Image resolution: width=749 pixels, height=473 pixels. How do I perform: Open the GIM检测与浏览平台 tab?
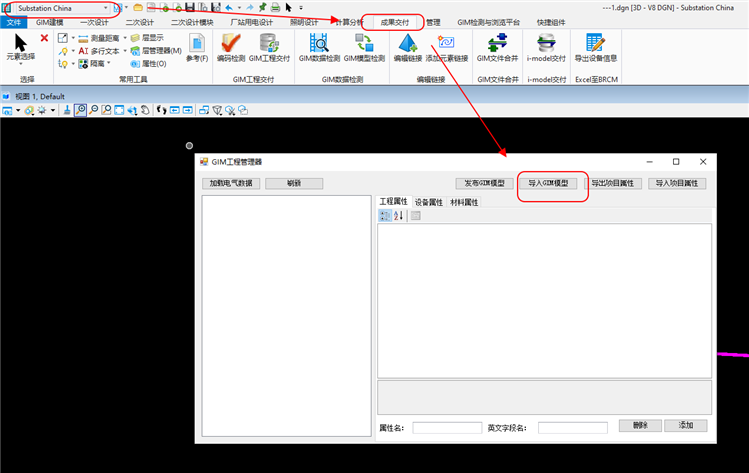488,22
